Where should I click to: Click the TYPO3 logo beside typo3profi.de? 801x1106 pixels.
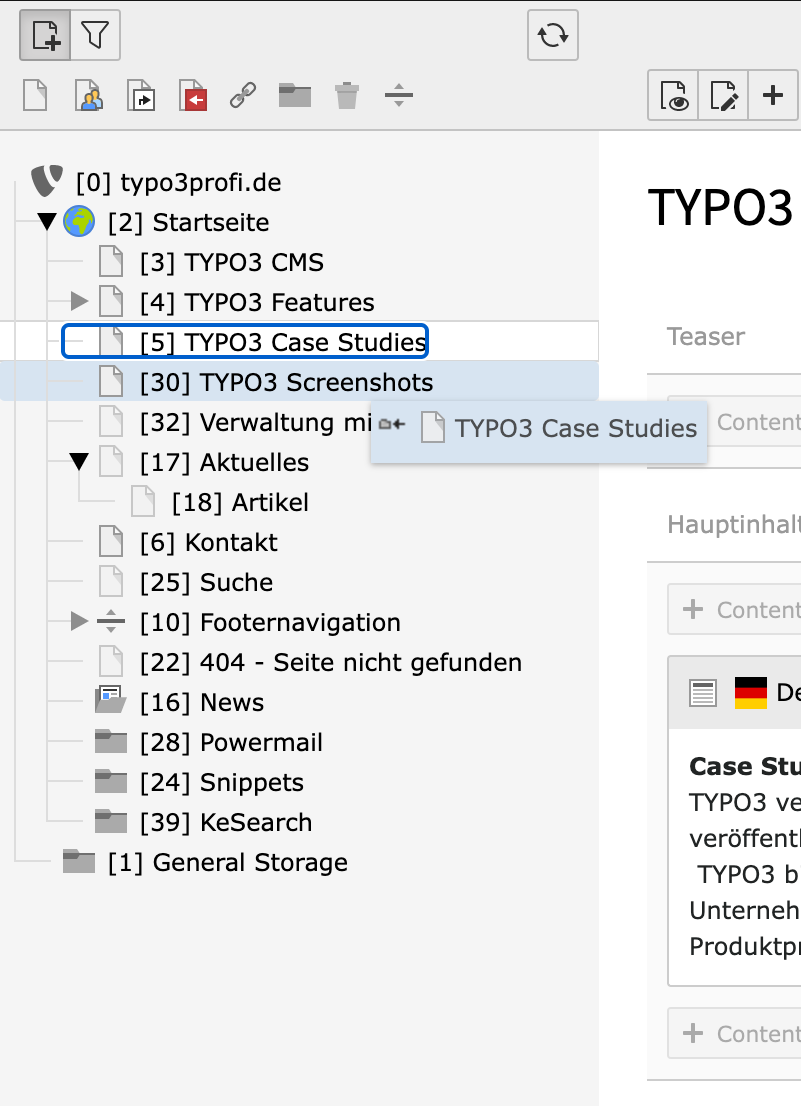click(47, 182)
